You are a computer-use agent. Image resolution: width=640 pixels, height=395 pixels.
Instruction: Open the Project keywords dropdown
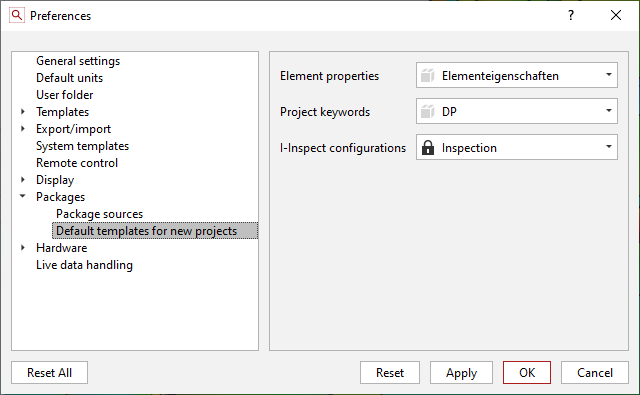point(517,111)
